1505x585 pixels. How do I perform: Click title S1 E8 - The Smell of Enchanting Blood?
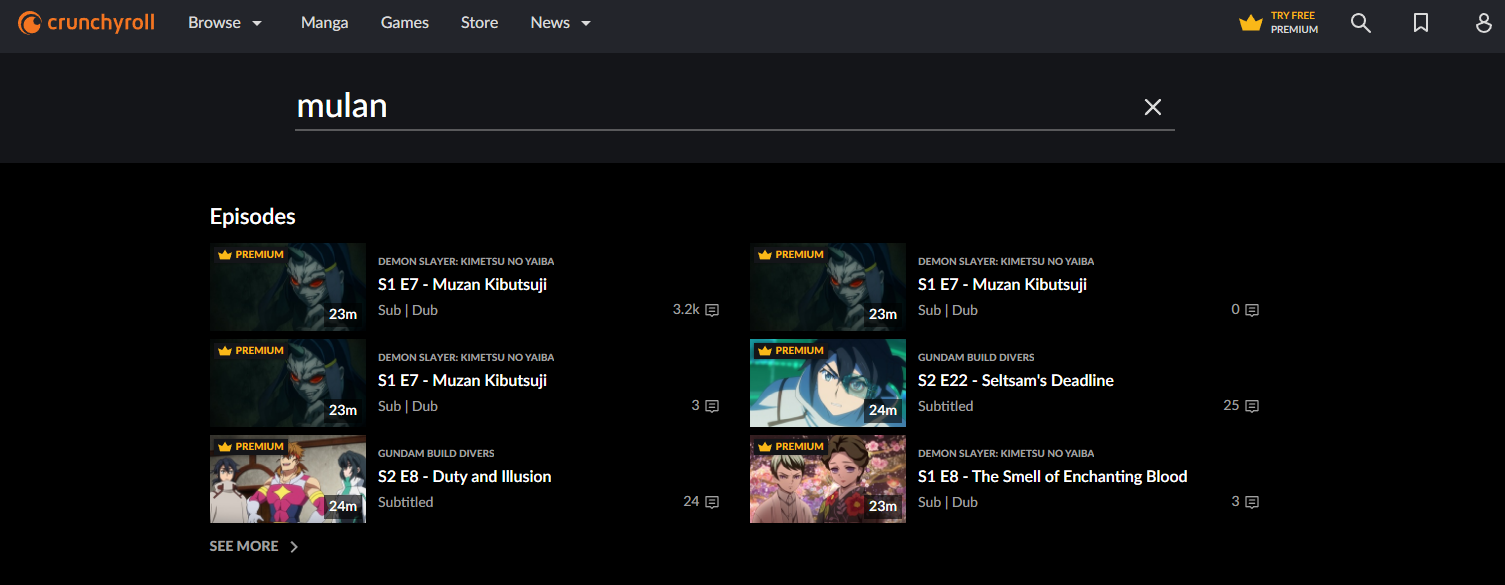click(x=1053, y=476)
